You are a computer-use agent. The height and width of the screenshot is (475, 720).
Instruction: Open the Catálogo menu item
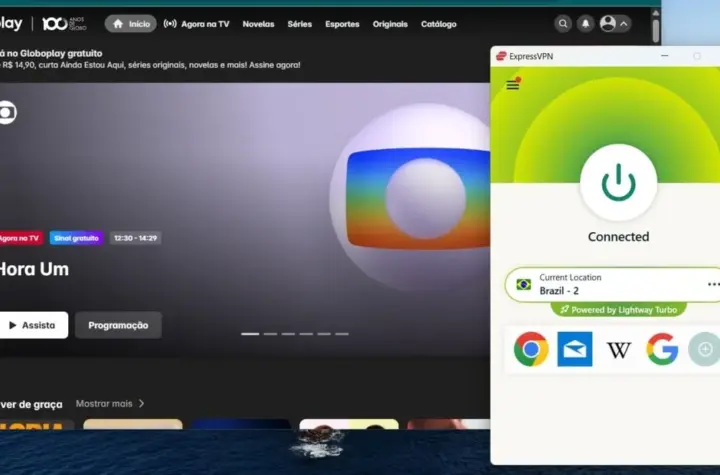(439, 24)
